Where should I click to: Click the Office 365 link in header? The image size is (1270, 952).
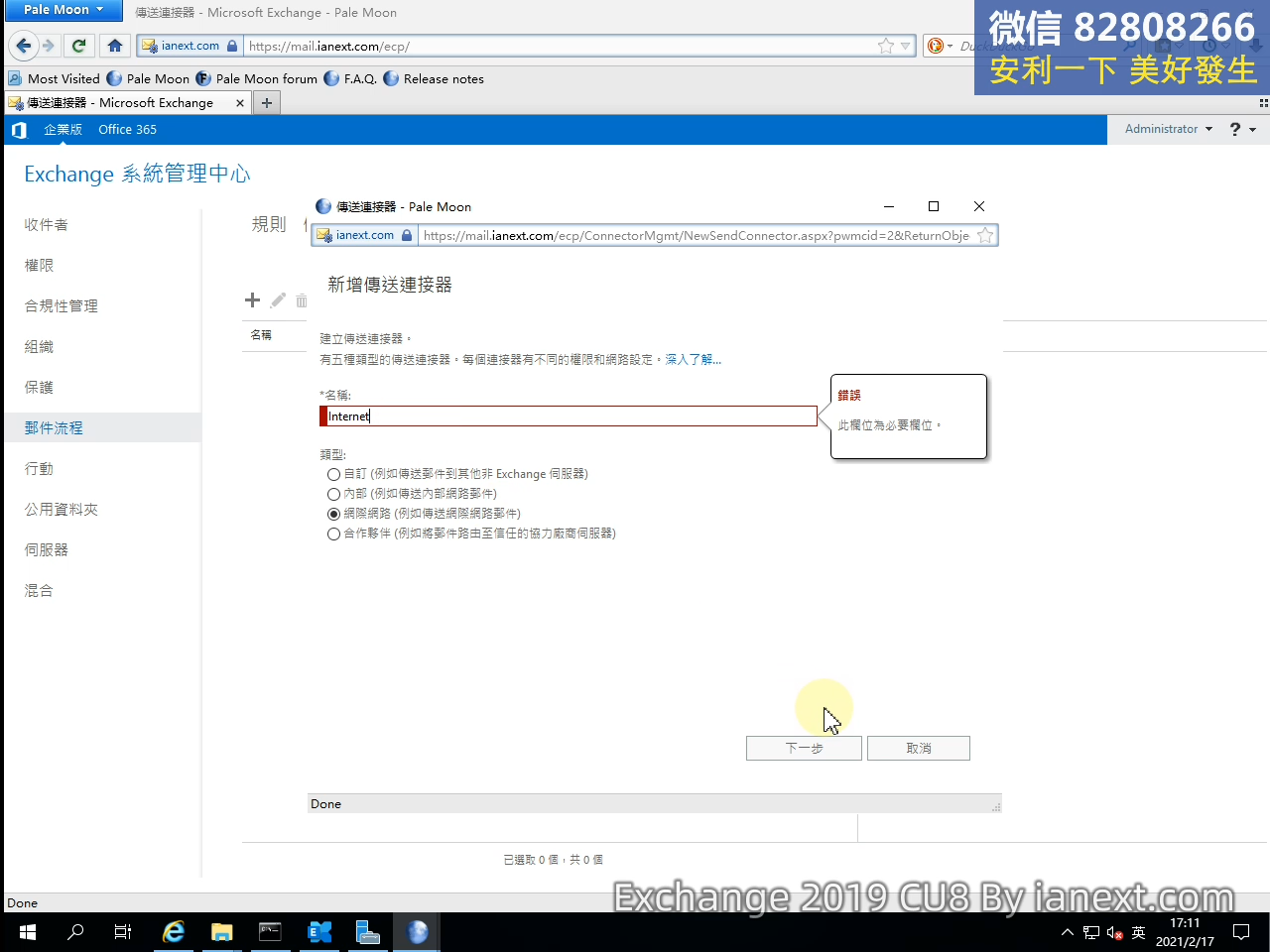click(127, 130)
